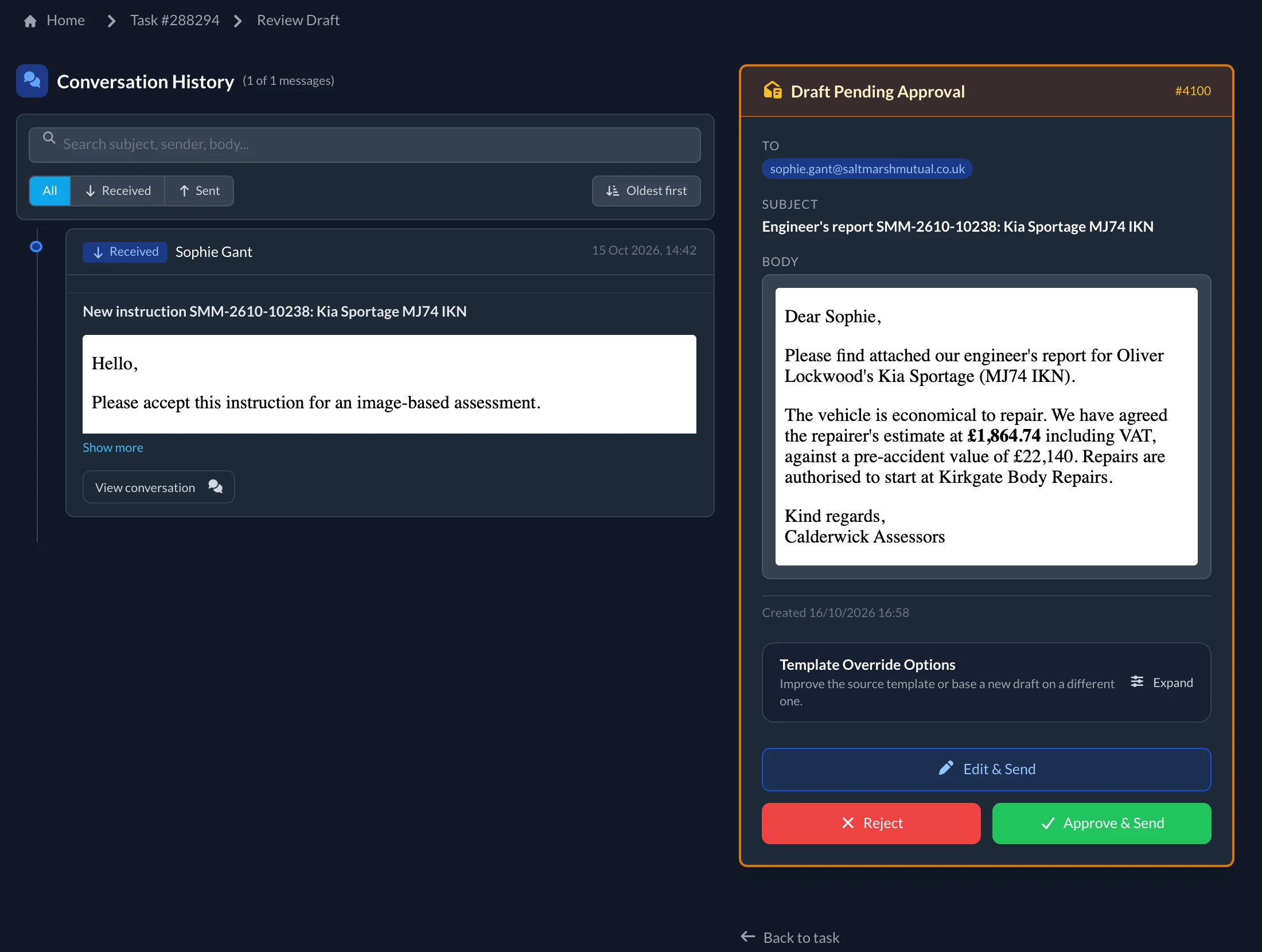Click the X icon on Reject button

click(x=848, y=823)
